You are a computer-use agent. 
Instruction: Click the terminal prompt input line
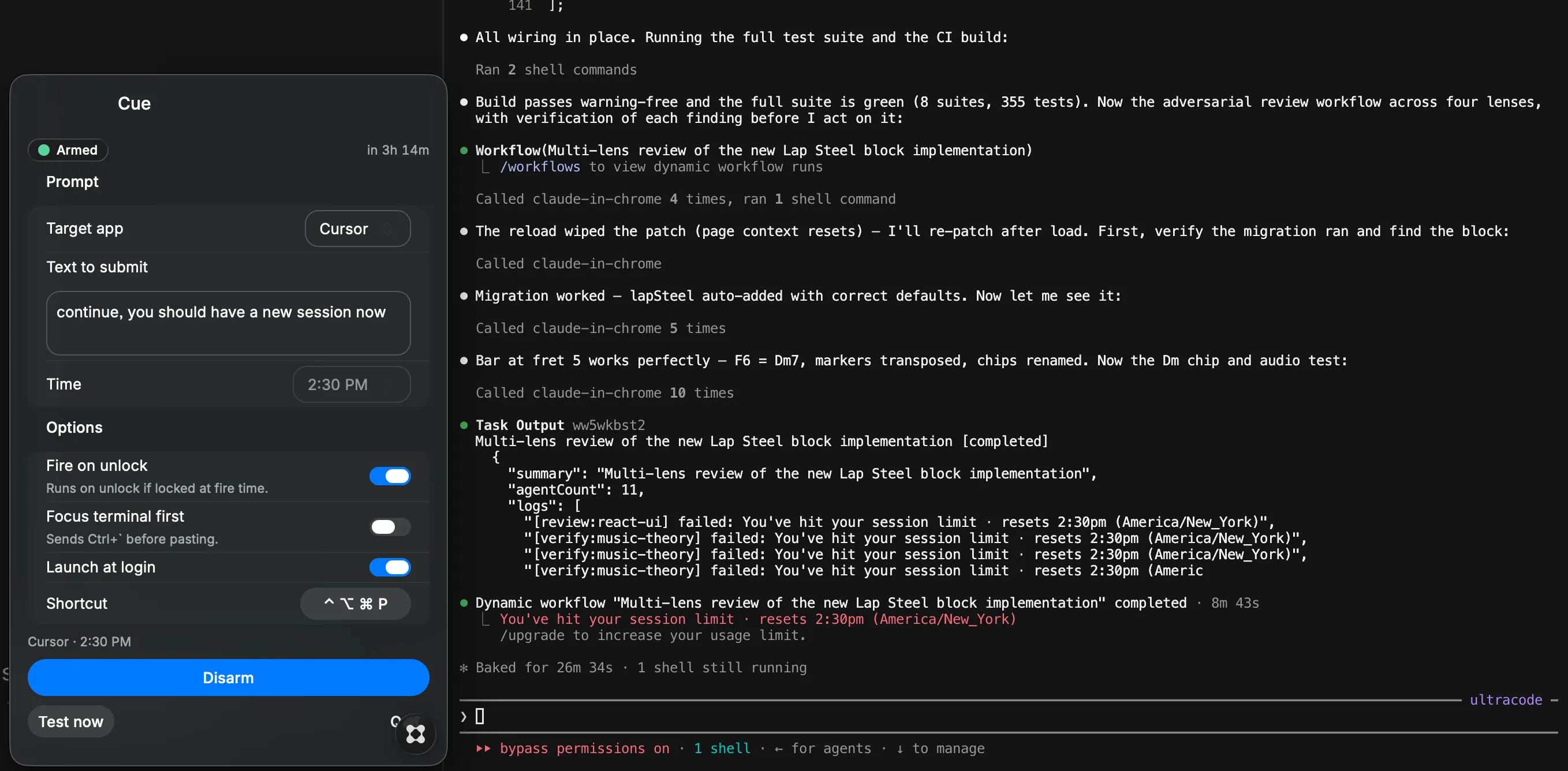pyautogui.click(x=1007, y=716)
